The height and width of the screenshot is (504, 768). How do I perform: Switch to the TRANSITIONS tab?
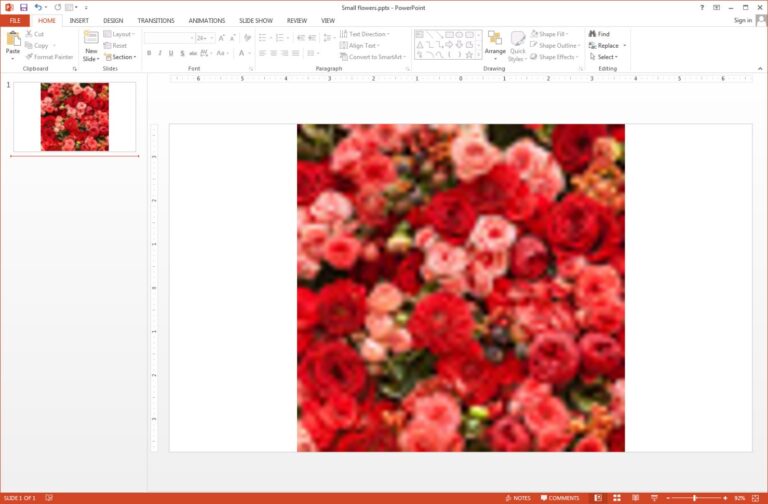pos(156,21)
